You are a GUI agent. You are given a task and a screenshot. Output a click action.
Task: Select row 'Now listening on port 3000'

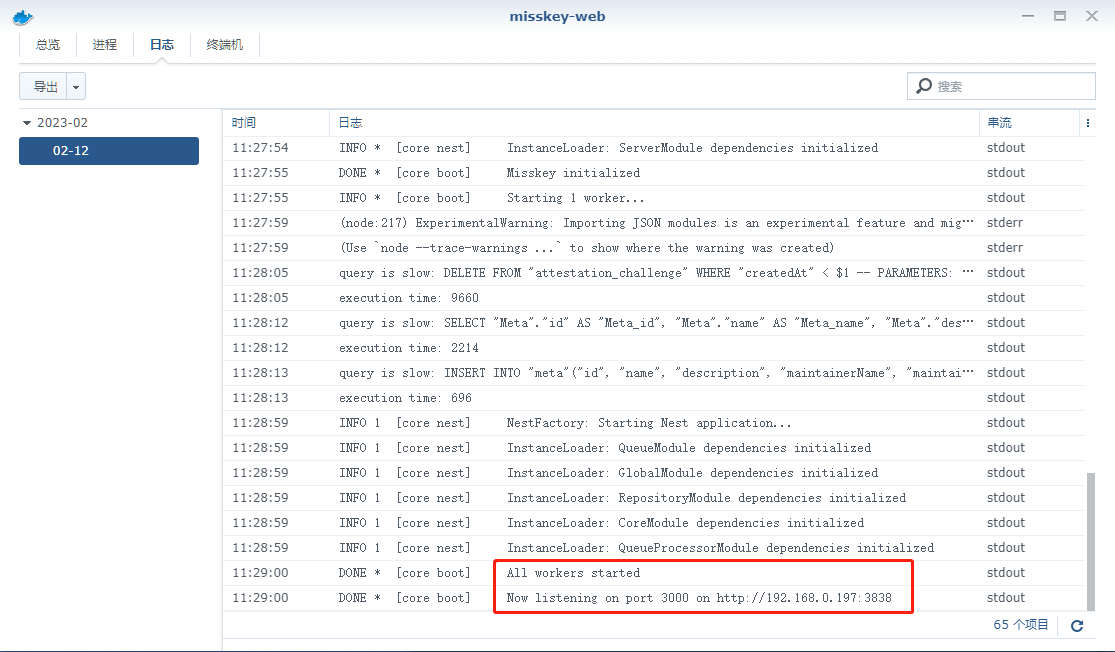654,598
